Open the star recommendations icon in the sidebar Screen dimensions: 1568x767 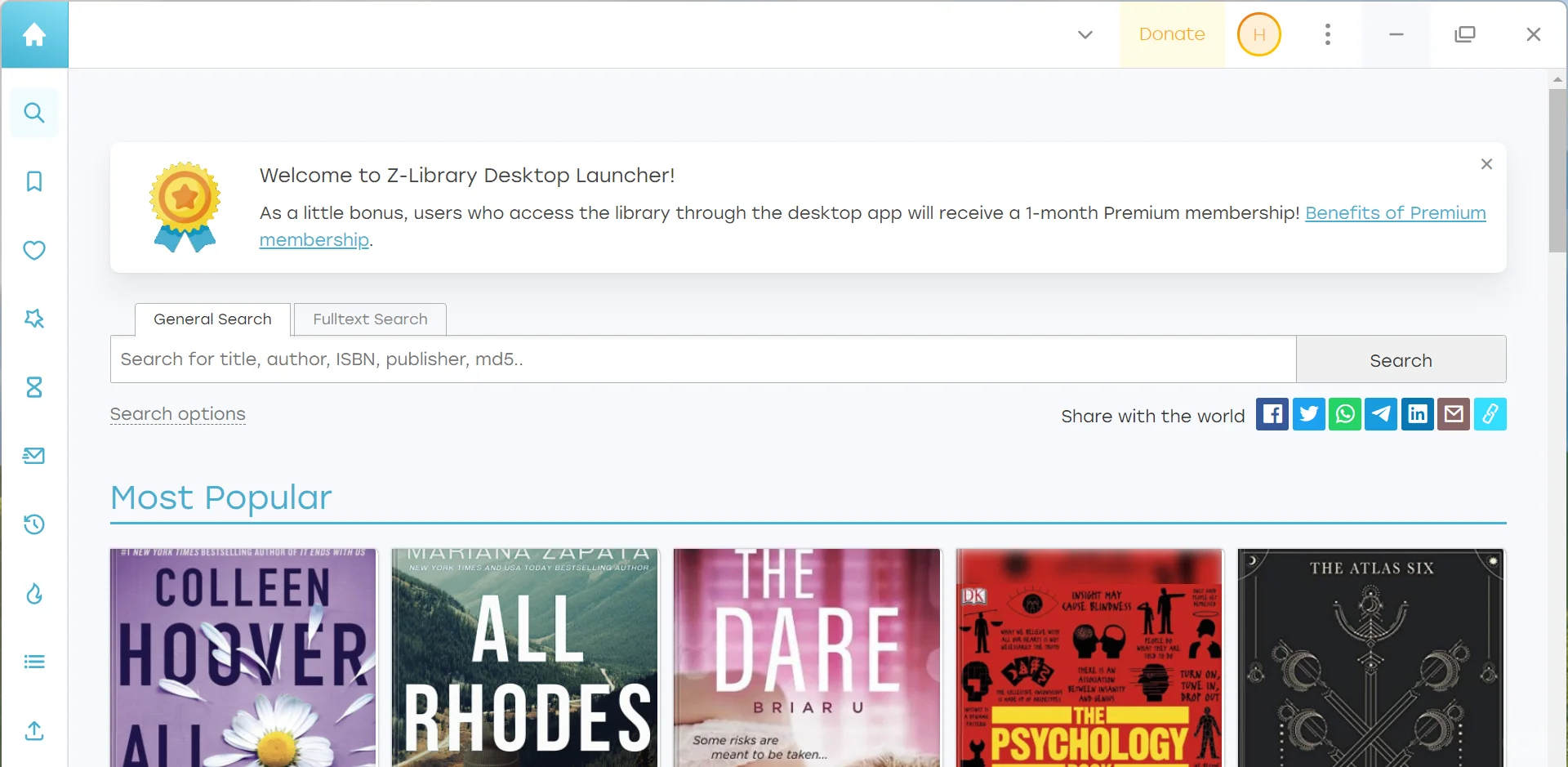pyautogui.click(x=34, y=319)
